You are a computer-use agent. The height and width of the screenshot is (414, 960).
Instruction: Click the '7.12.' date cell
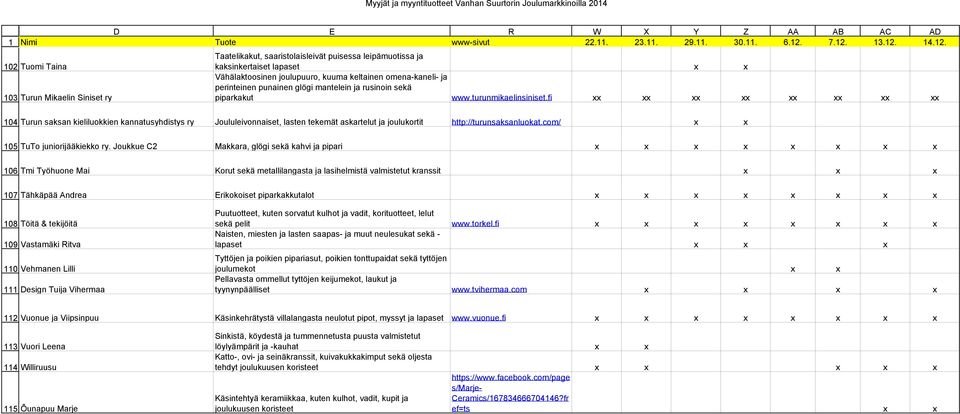pos(838,42)
